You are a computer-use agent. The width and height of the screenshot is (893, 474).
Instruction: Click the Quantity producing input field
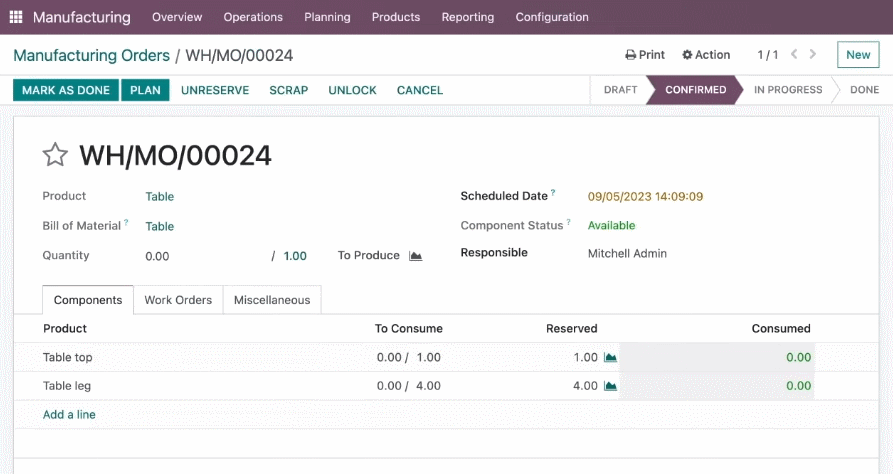pos(205,256)
